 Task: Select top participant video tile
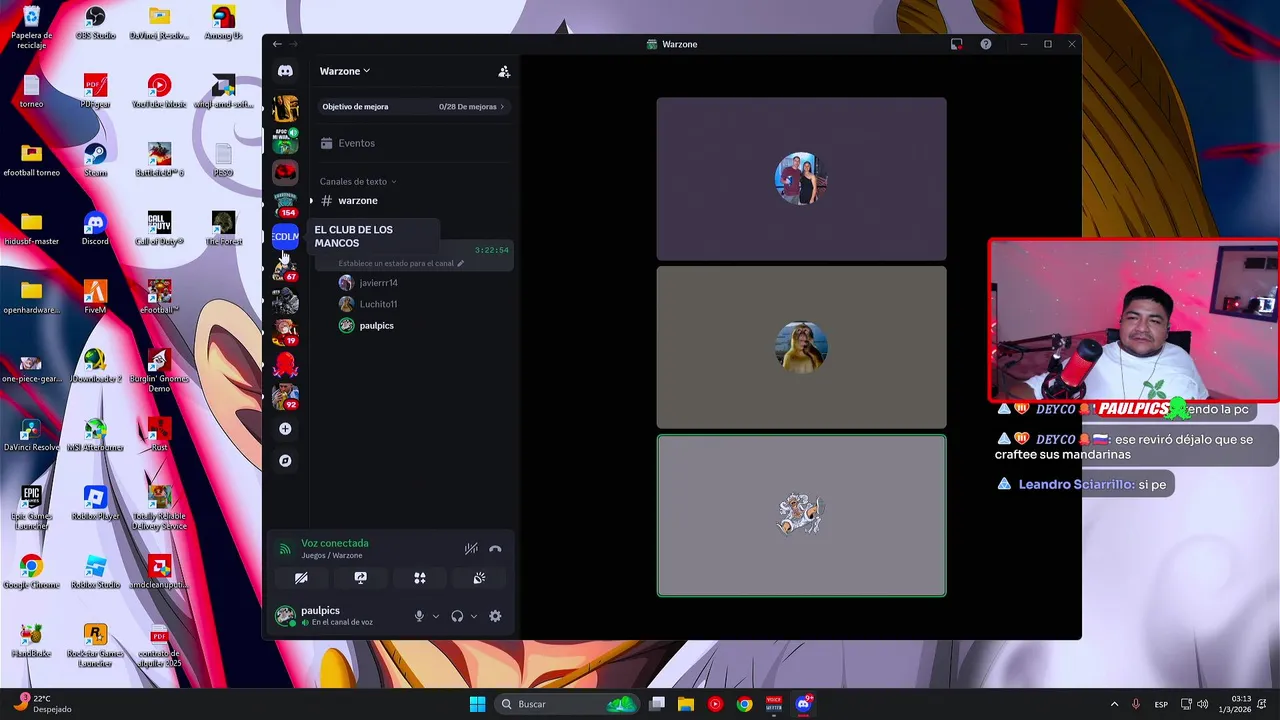pos(801,178)
